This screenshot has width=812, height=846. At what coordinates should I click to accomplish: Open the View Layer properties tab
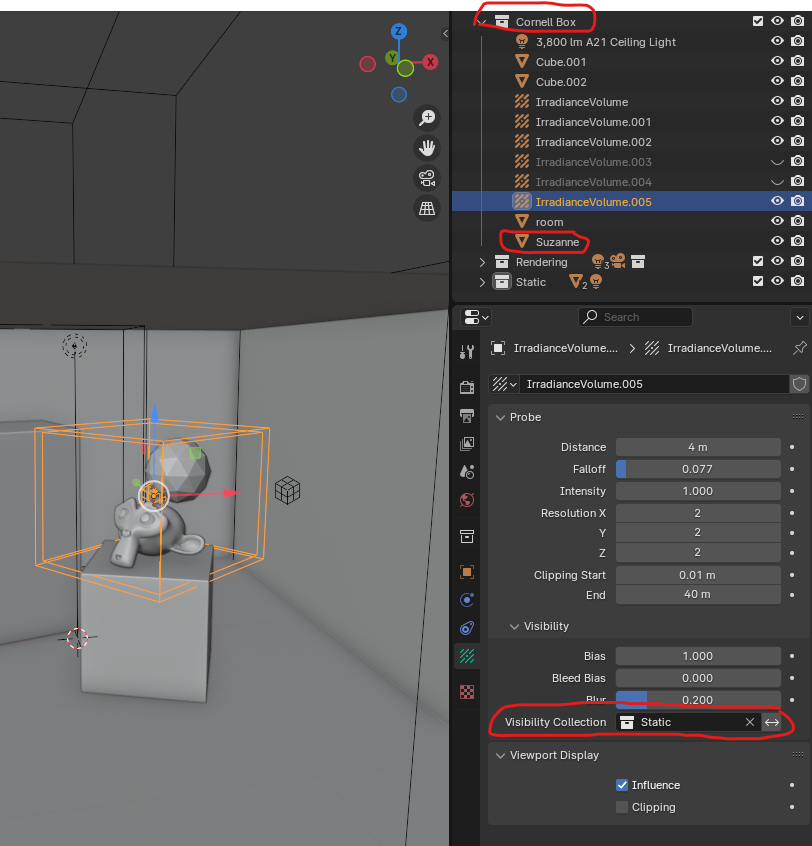(x=467, y=444)
